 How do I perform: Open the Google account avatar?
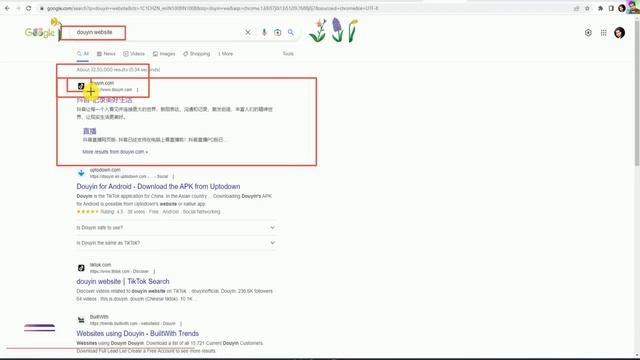[619, 33]
